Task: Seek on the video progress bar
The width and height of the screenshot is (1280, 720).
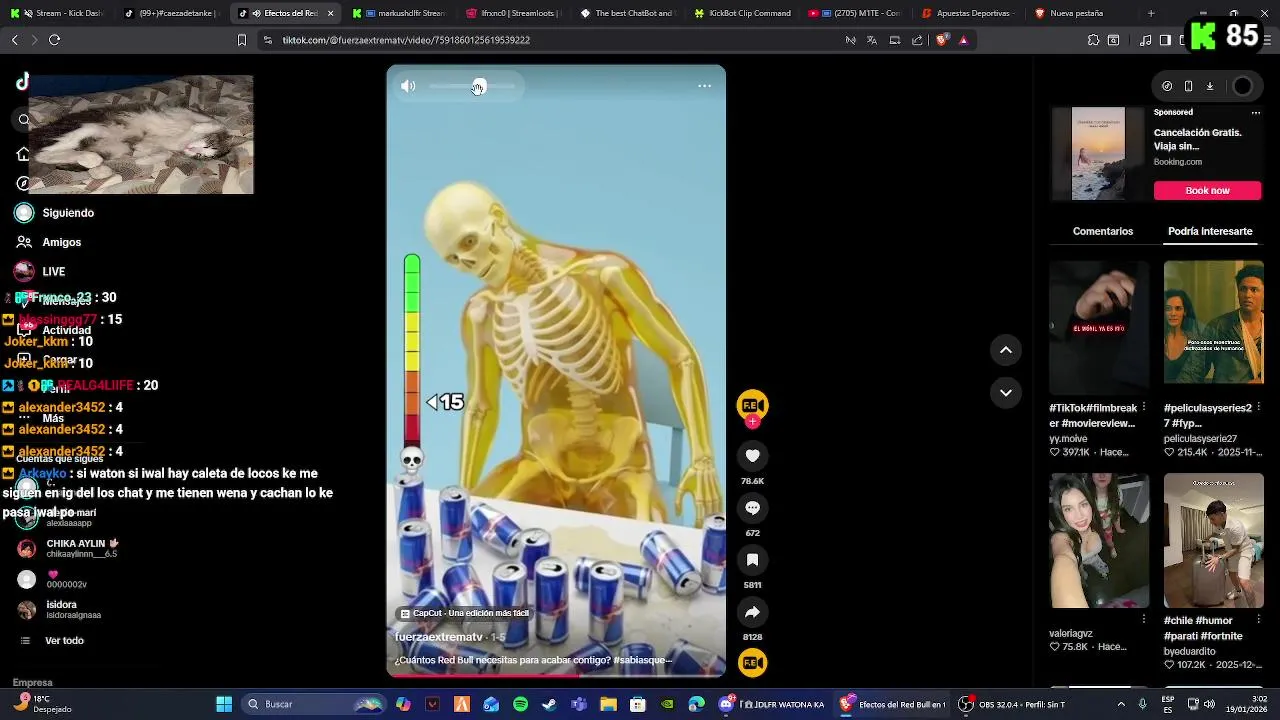Action: point(556,675)
